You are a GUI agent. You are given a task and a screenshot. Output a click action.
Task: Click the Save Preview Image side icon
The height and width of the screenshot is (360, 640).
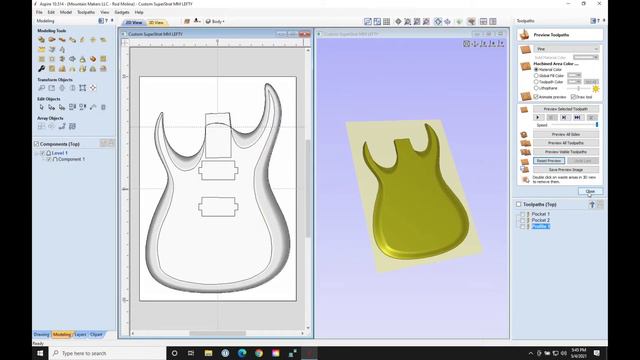pos(525,169)
